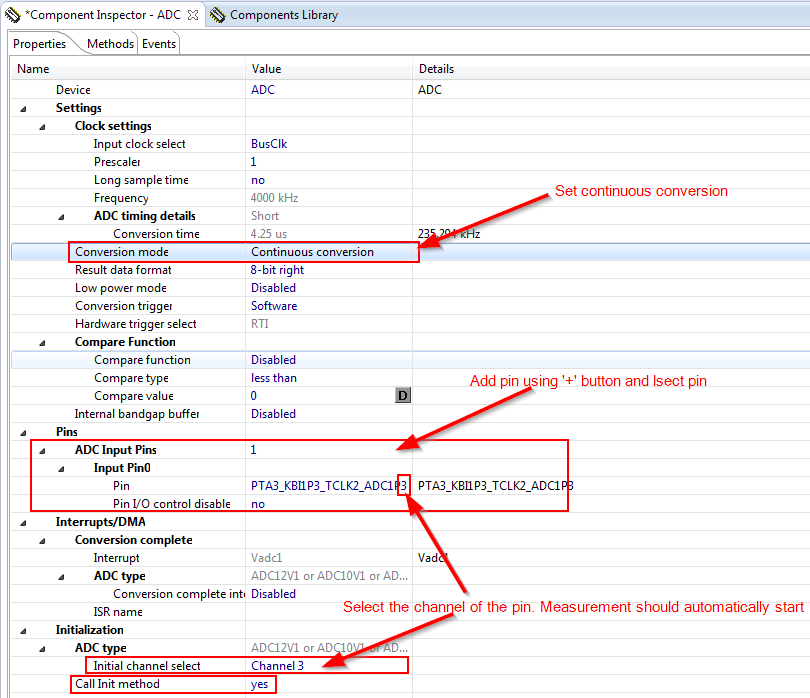Change Result data format 8-bit right
This screenshot has height=698, width=810.
[277, 270]
